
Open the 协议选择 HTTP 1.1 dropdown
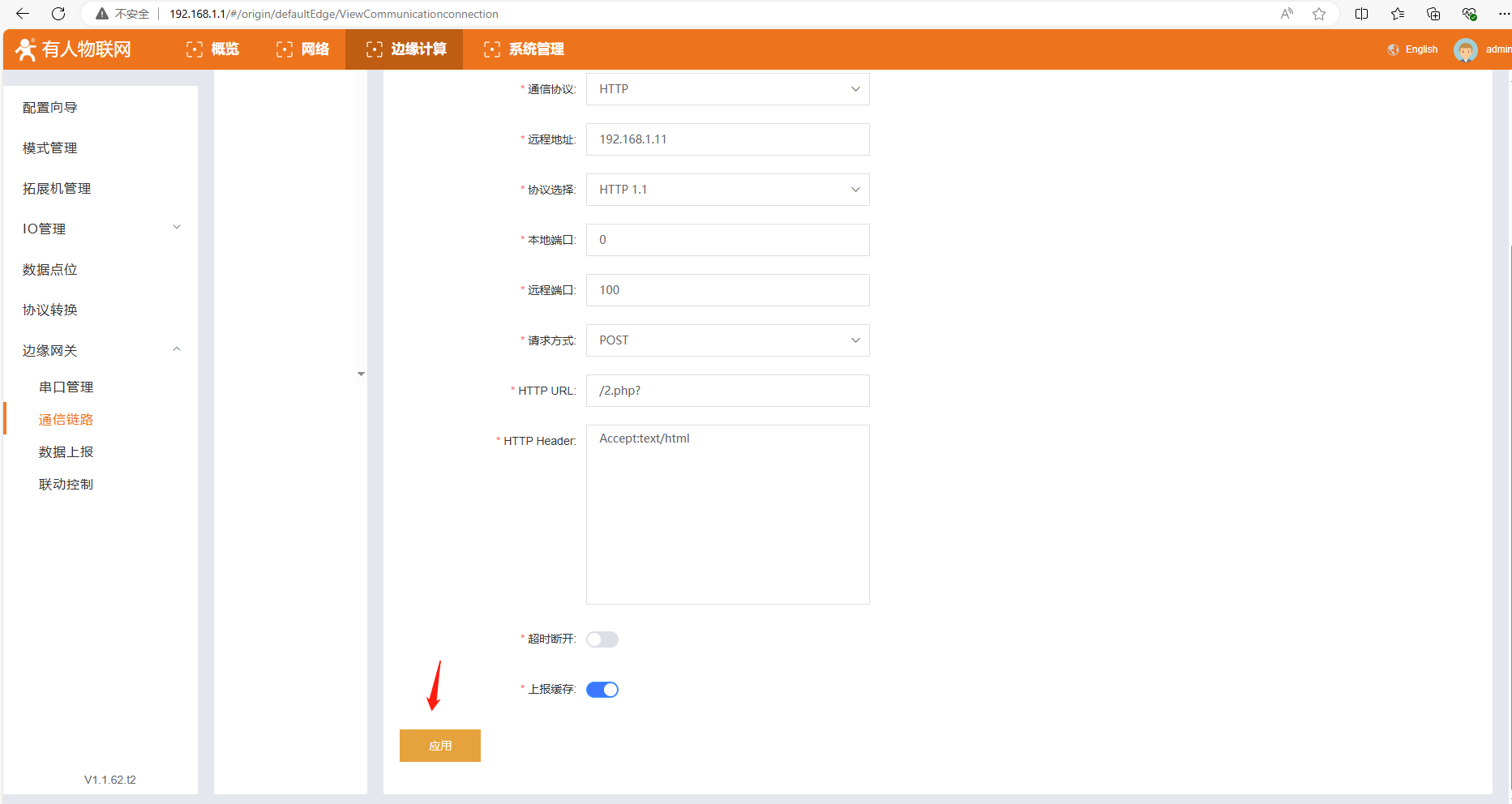(x=727, y=190)
